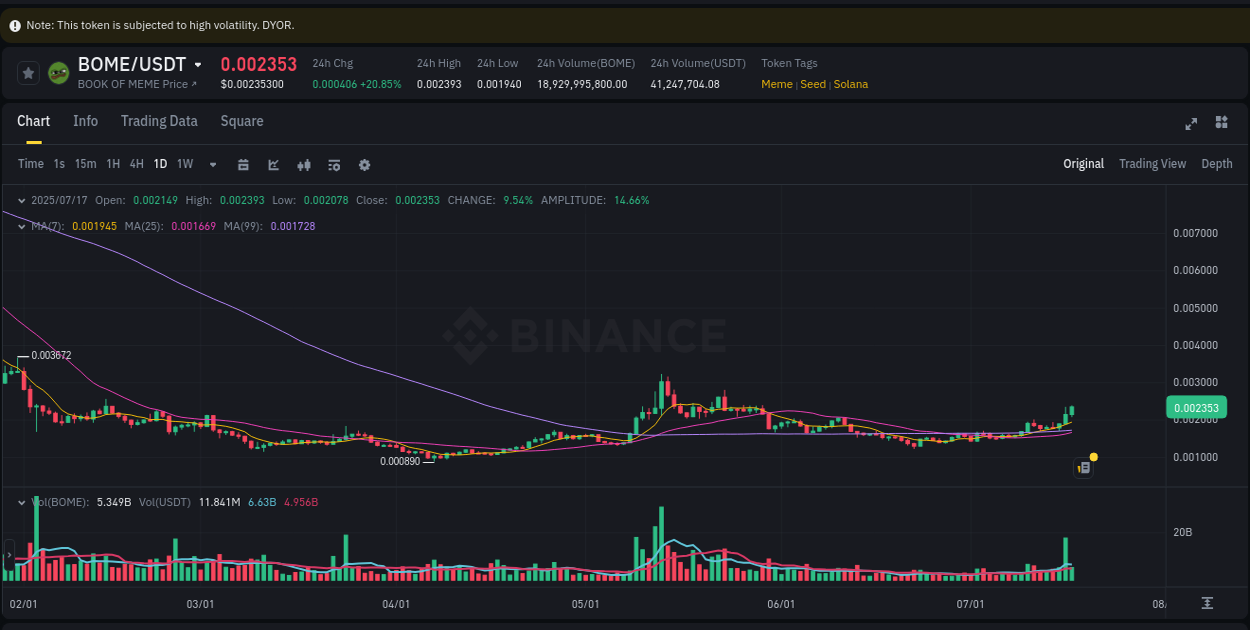The height and width of the screenshot is (630, 1250).
Task: Click the star to favorite BOME/USDT
Action: click(28, 72)
